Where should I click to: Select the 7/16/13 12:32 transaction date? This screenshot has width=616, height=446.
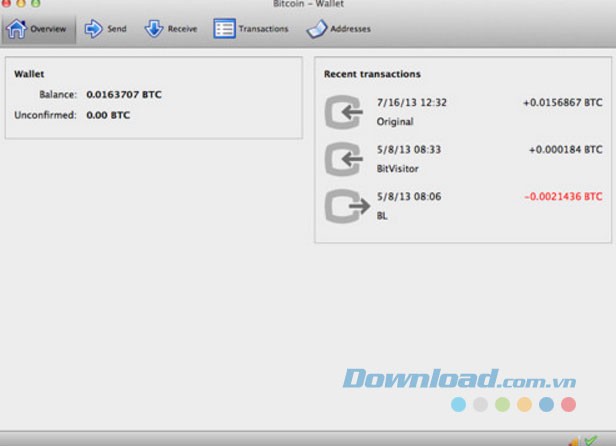click(412, 103)
